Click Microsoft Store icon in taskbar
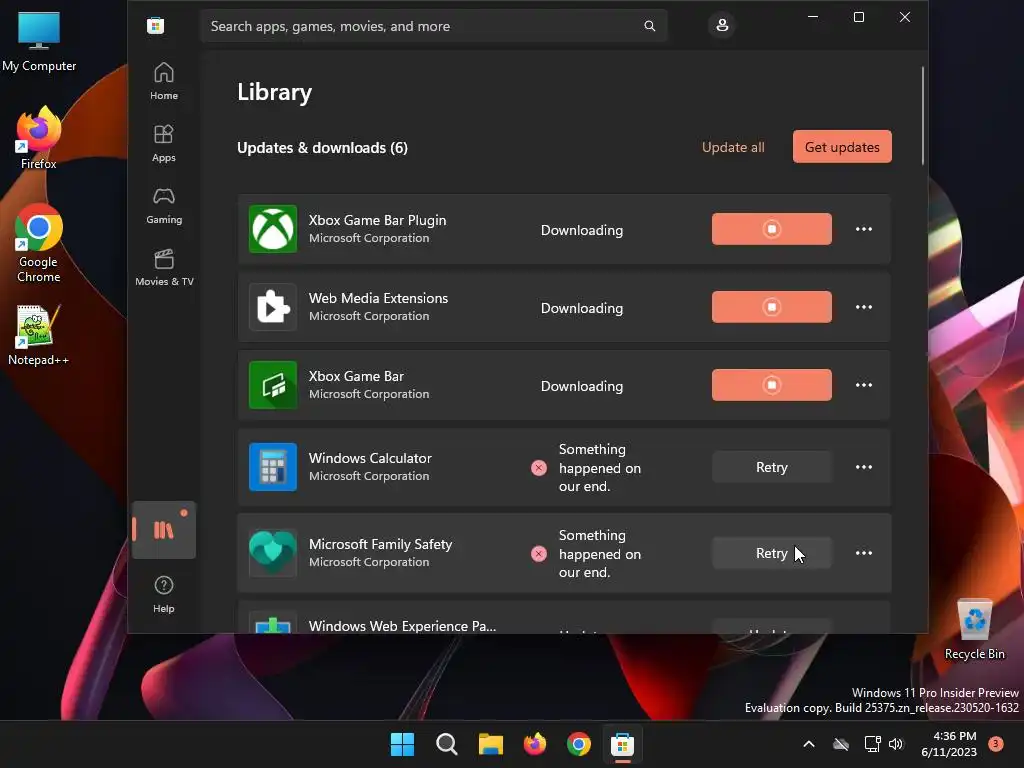1024x768 pixels. pyautogui.click(x=622, y=744)
